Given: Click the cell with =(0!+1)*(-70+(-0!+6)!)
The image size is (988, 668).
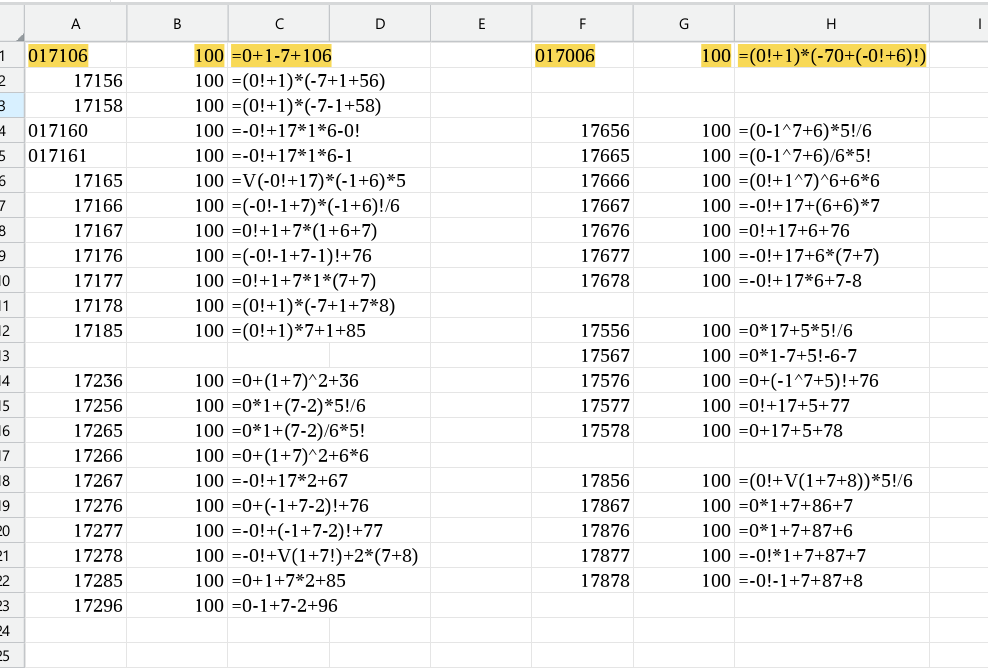Looking at the screenshot, I should pyautogui.click(x=831, y=56).
